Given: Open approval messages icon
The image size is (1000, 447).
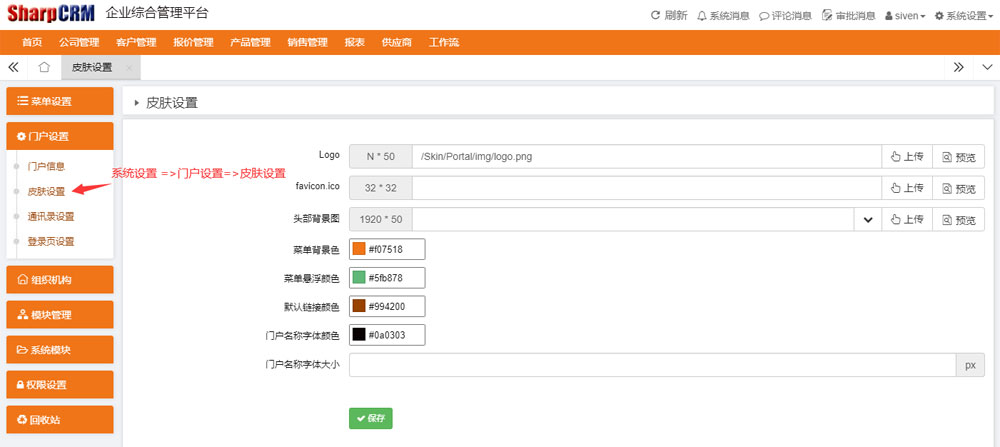Looking at the screenshot, I should [x=826, y=16].
